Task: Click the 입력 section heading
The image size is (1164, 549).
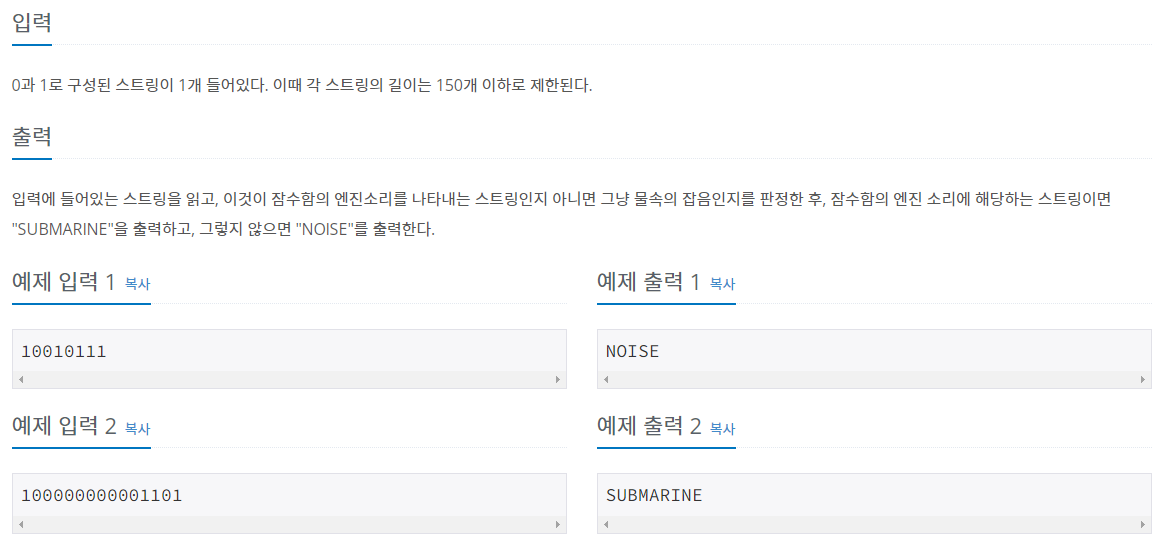Action: pyautogui.click(x=31, y=22)
